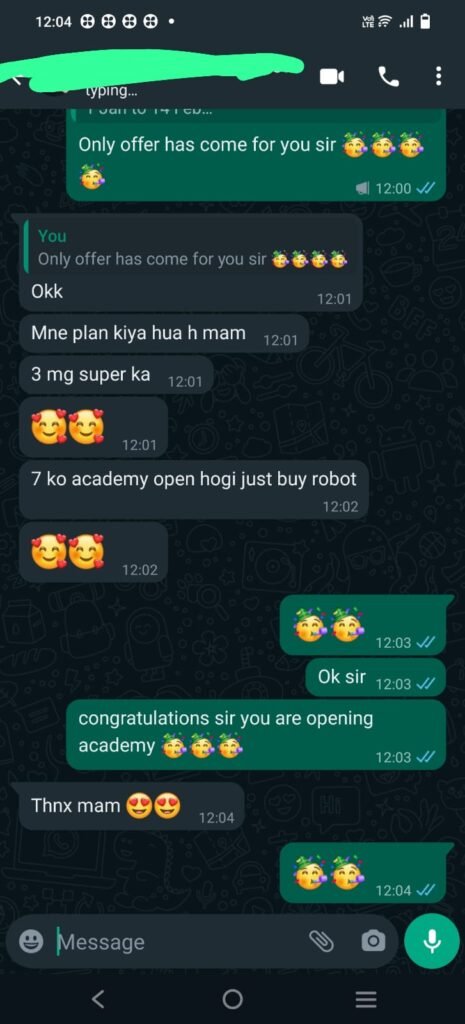The image size is (465, 1024).
Task: Tap the "Ok sir" sent message
Action: (x=376, y=679)
